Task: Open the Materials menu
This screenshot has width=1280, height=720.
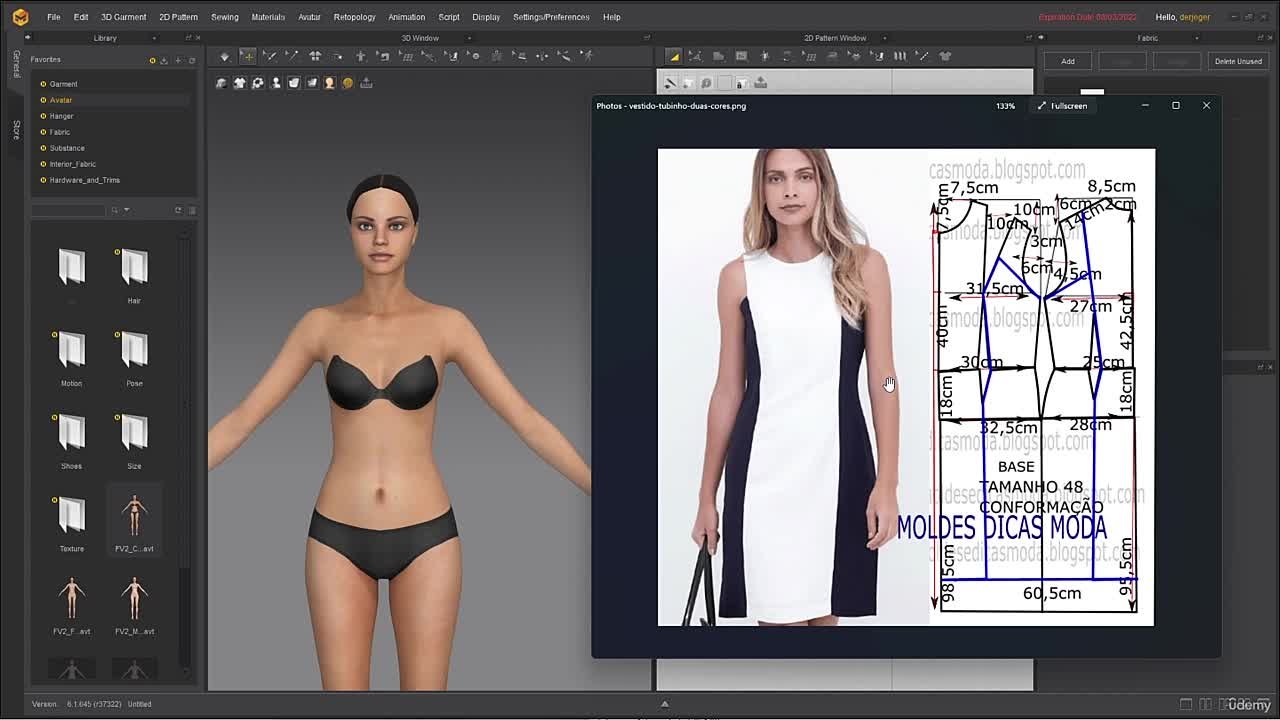Action: (268, 17)
